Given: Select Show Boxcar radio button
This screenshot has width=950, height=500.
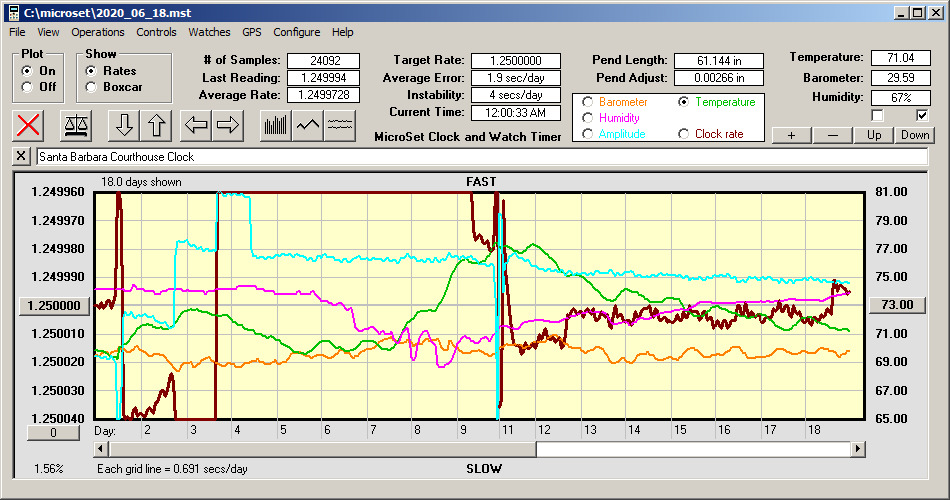Looking at the screenshot, I should 91,87.
